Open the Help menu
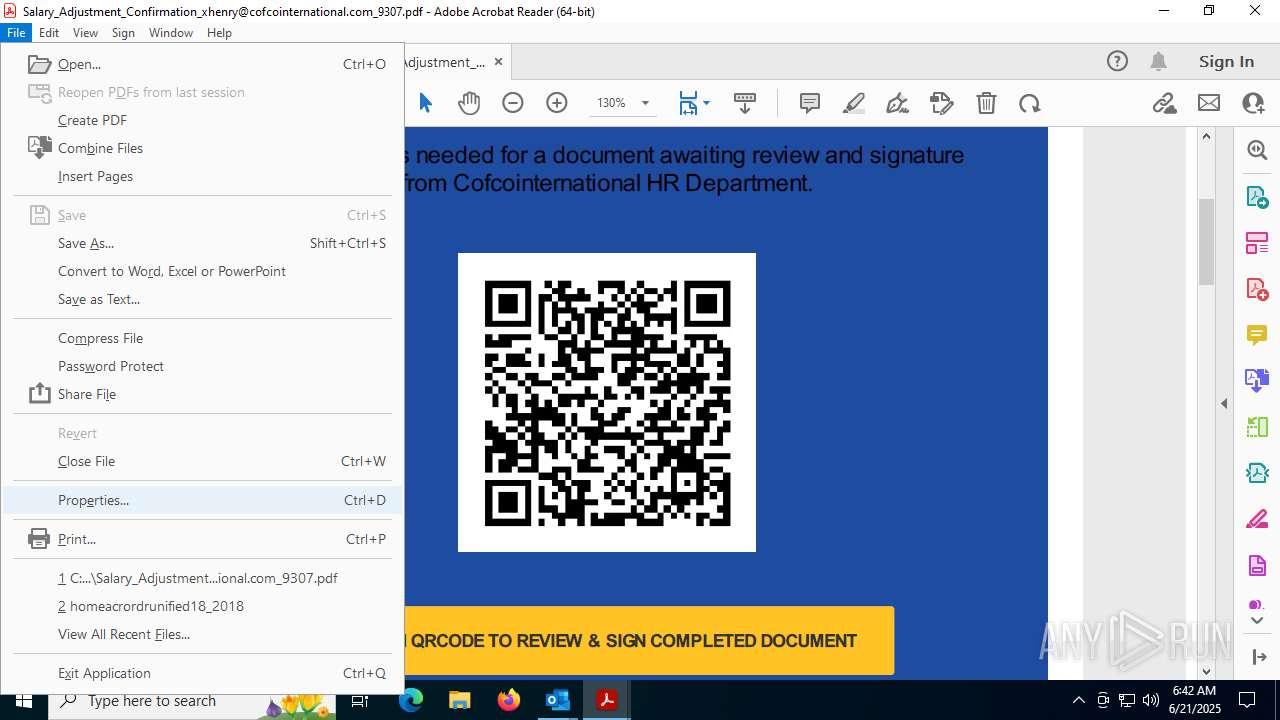 [219, 32]
